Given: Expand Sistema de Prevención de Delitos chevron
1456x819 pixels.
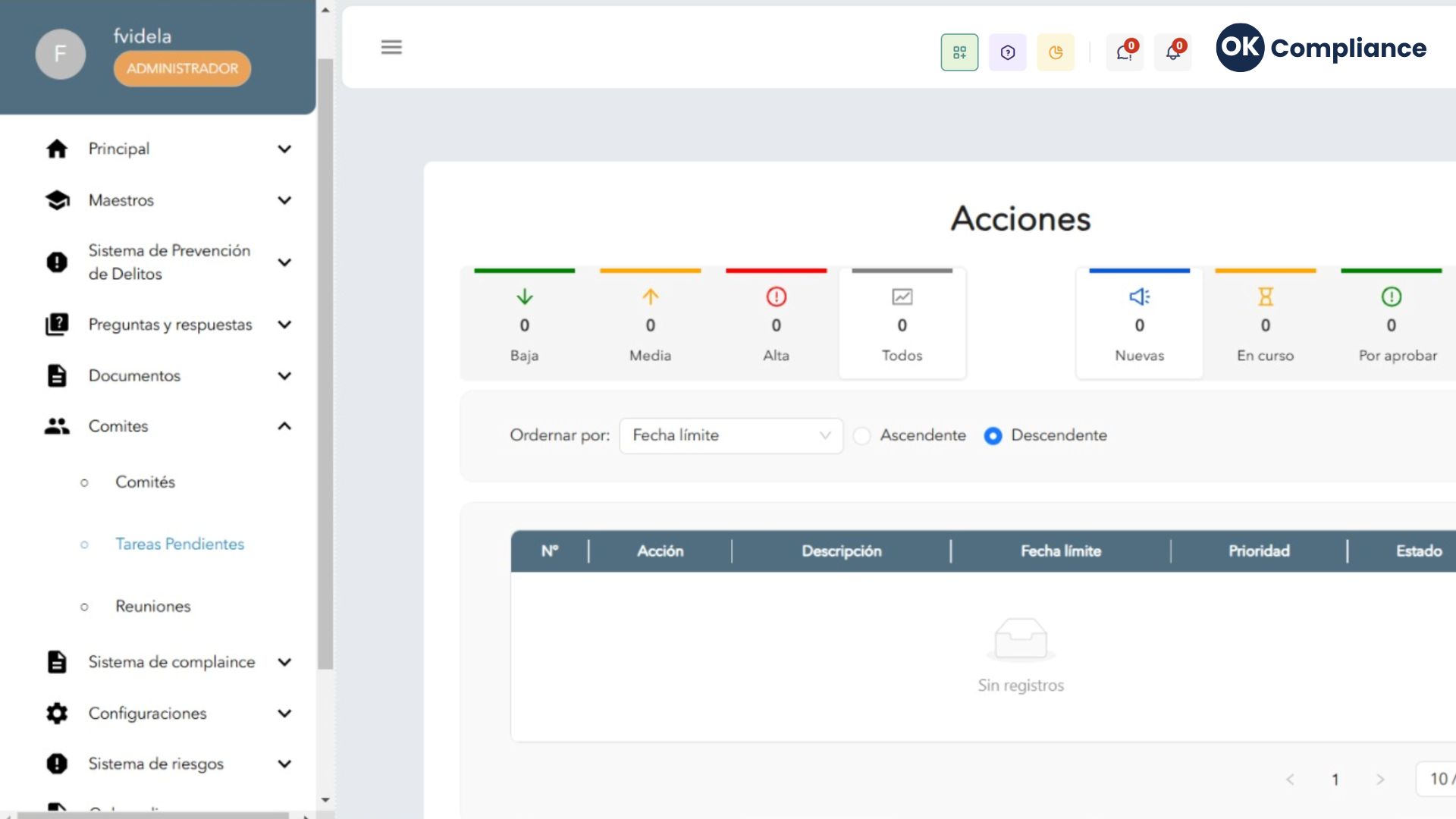Looking at the screenshot, I should (x=284, y=262).
